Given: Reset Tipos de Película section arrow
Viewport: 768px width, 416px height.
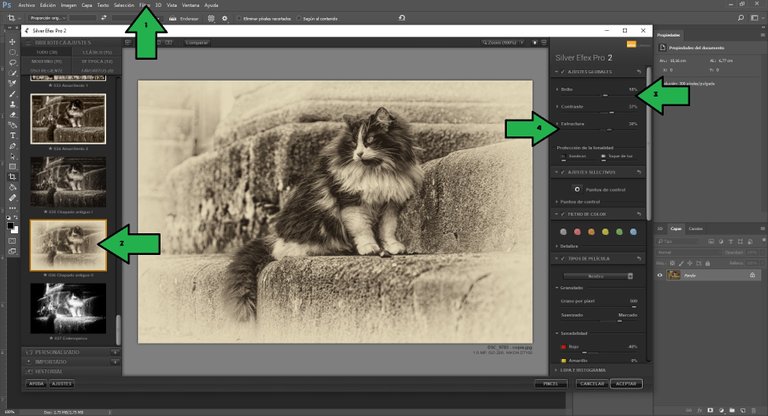Looking at the screenshot, I should 639,258.
